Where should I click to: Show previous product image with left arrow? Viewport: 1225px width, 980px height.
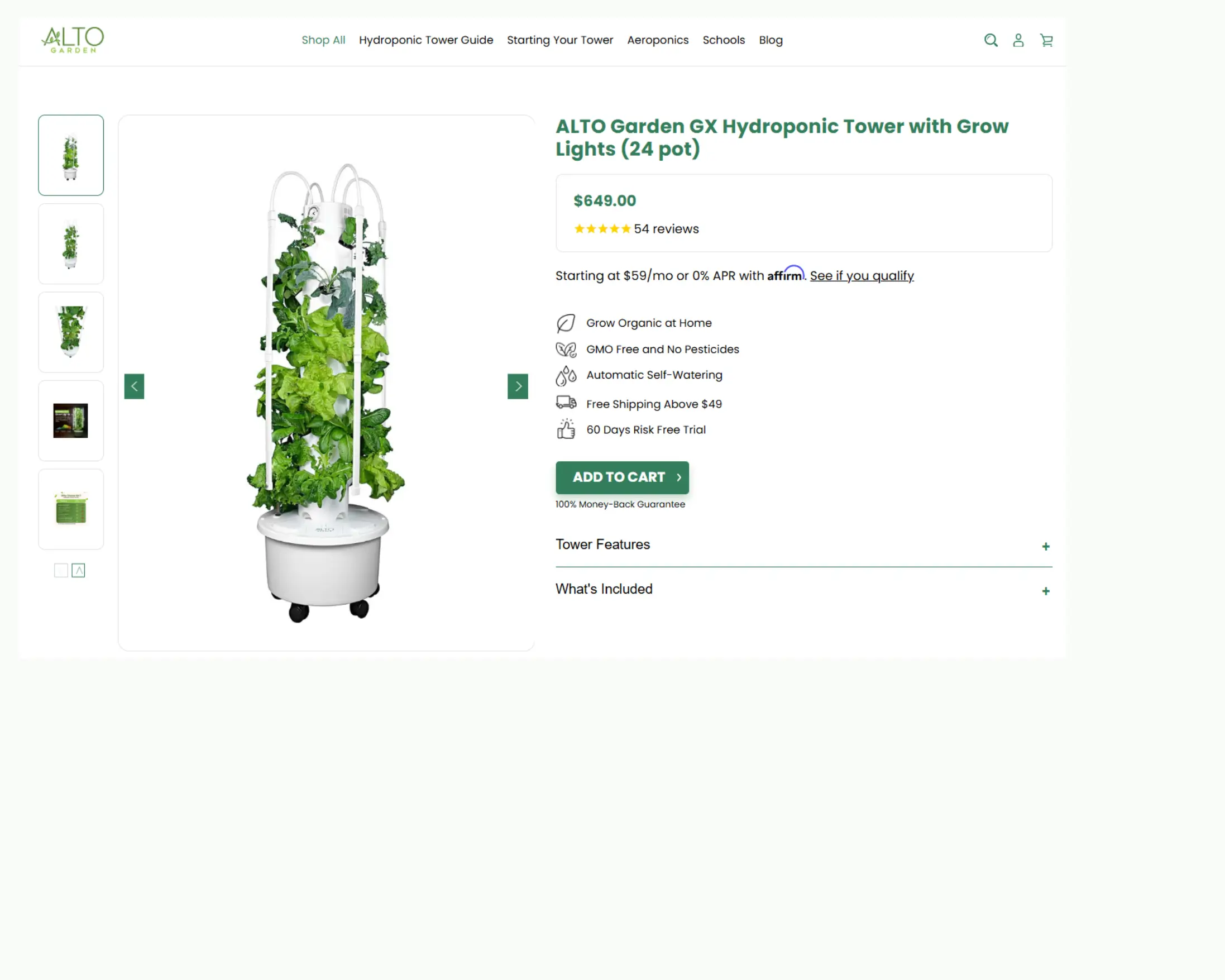click(134, 386)
